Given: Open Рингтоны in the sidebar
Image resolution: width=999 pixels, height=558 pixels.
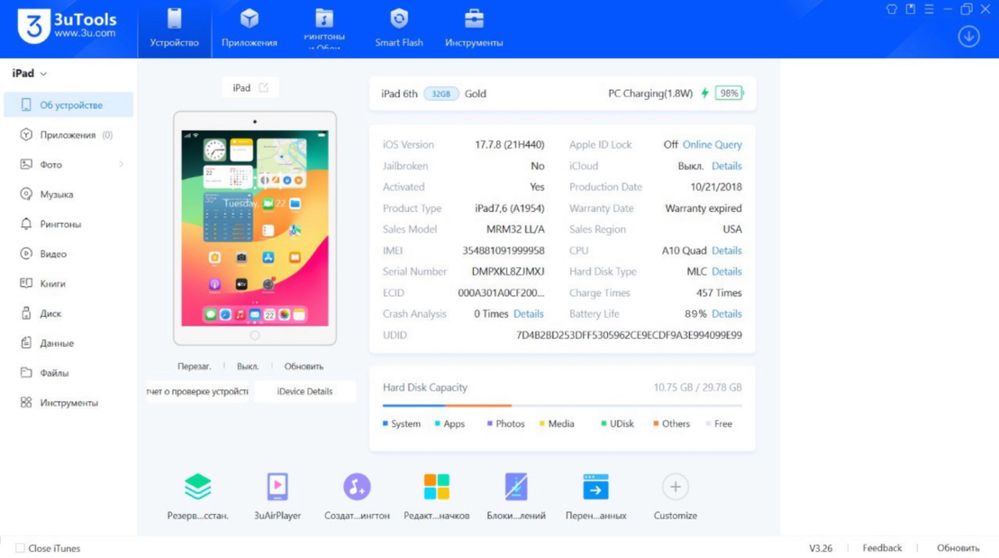Looking at the screenshot, I should [x=69, y=224].
